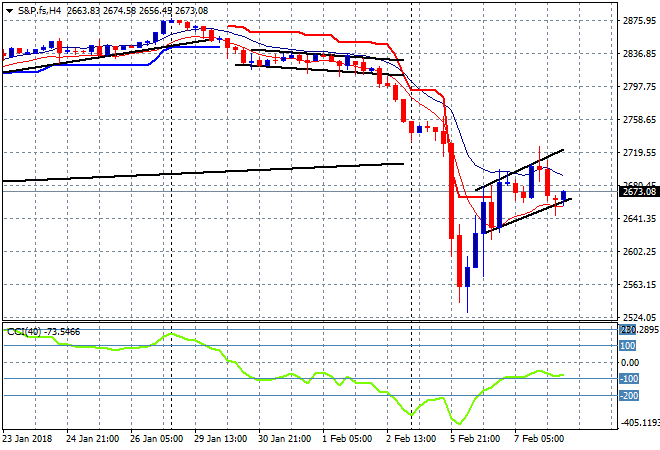The image size is (660, 450).
Task: Click price scale label 2563.15
Action: tap(639, 285)
